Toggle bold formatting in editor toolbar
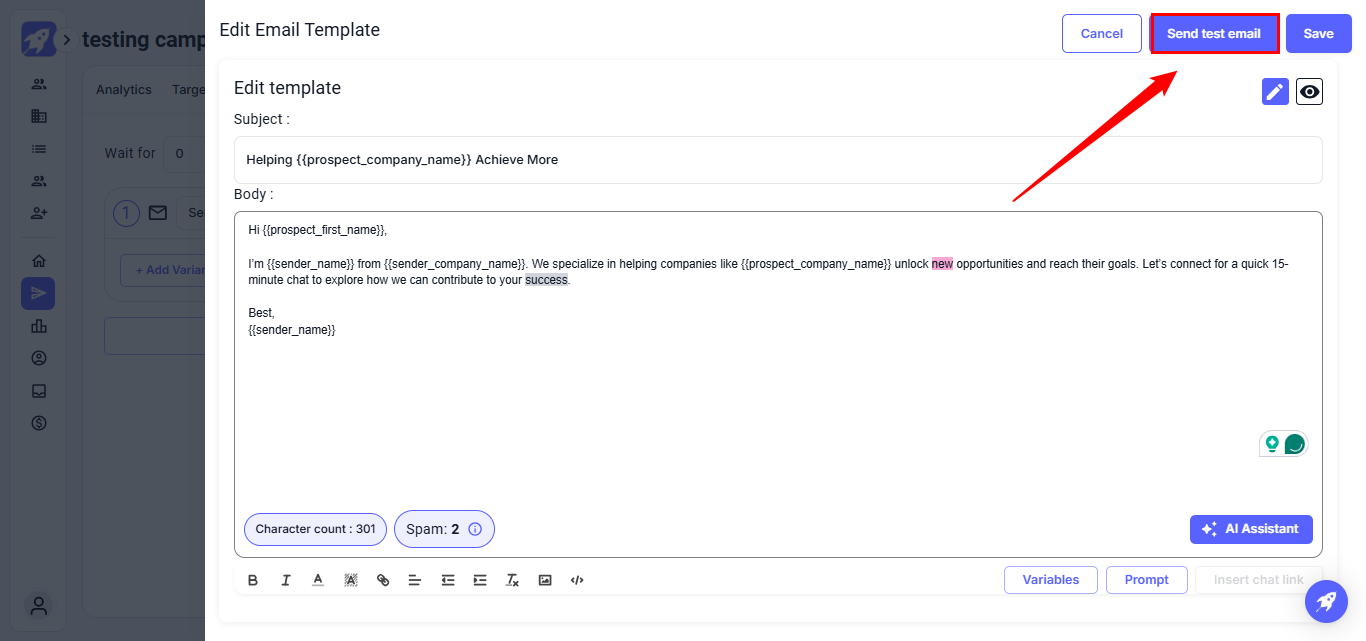The image size is (1366, 641). pyautogui.click(x=253, y=580)
